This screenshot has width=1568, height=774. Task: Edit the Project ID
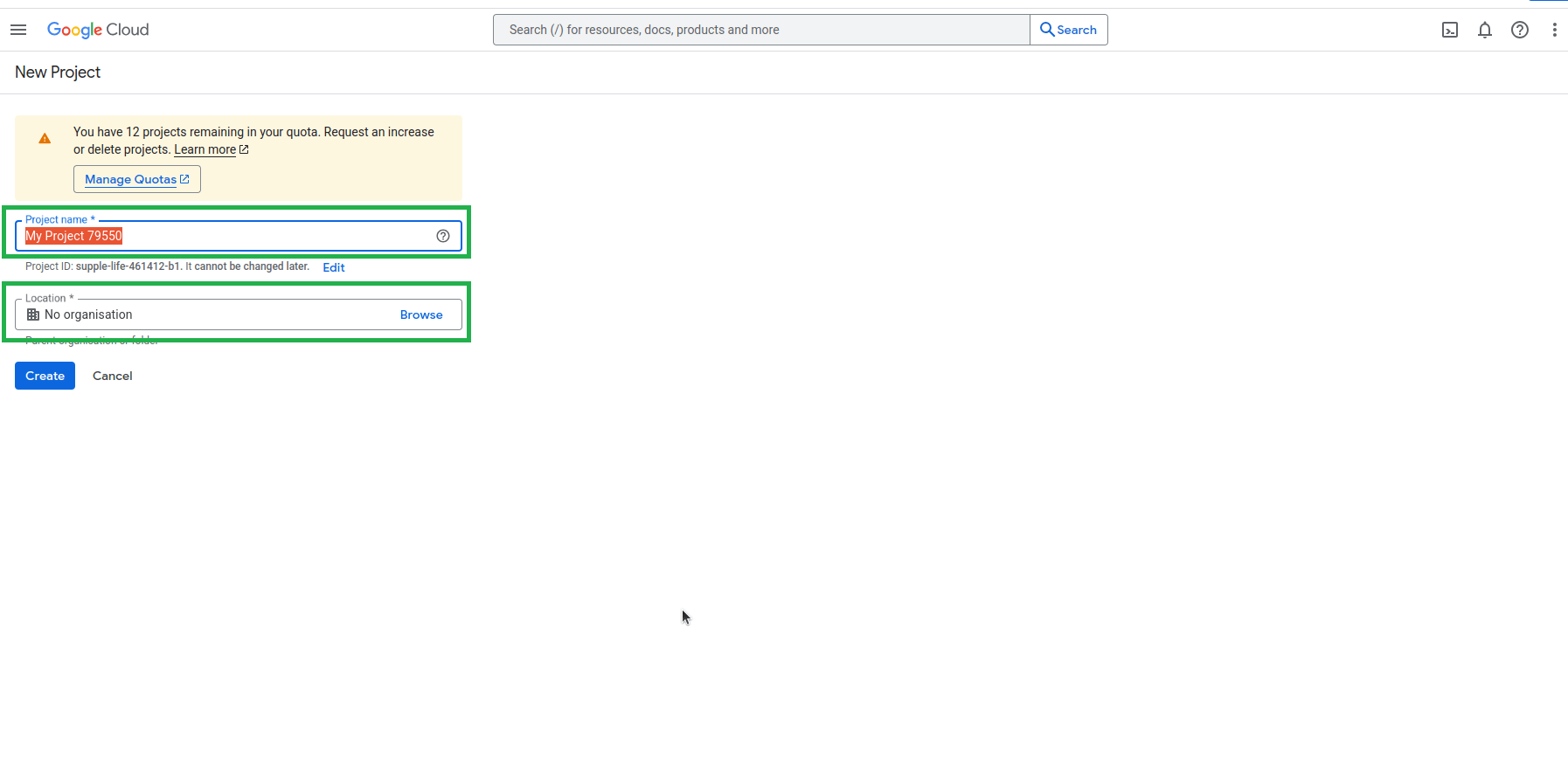(x=334, y=267)
